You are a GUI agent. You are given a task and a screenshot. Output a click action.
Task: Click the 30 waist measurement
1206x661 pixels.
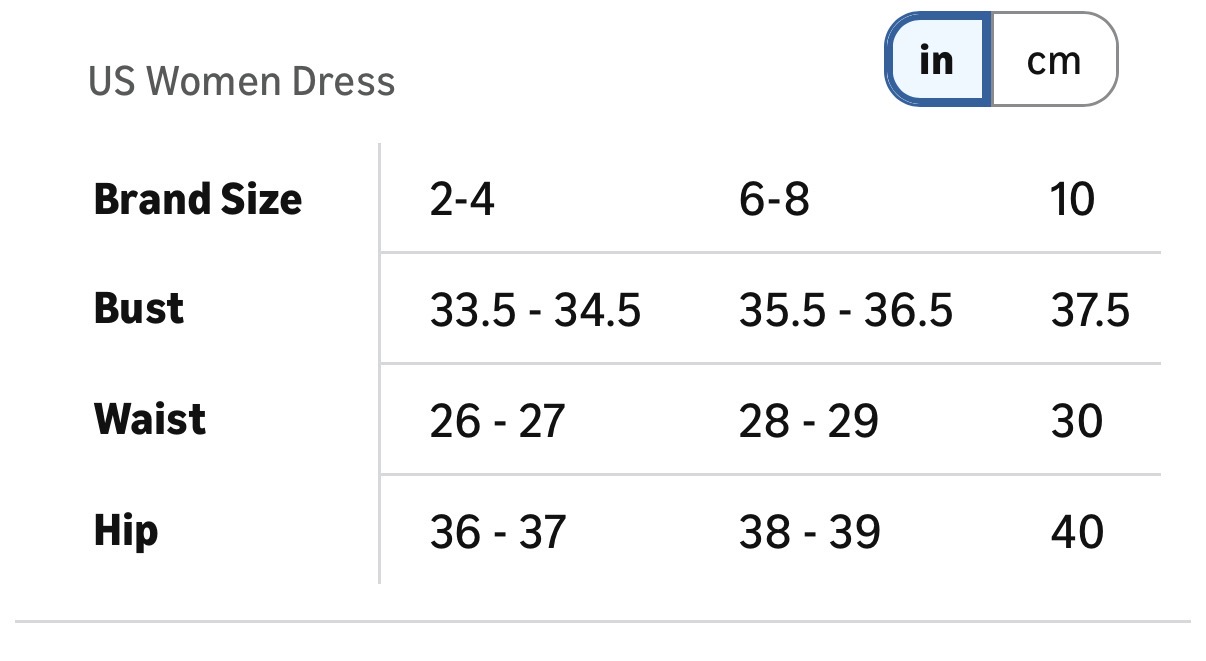[1077, 421]
